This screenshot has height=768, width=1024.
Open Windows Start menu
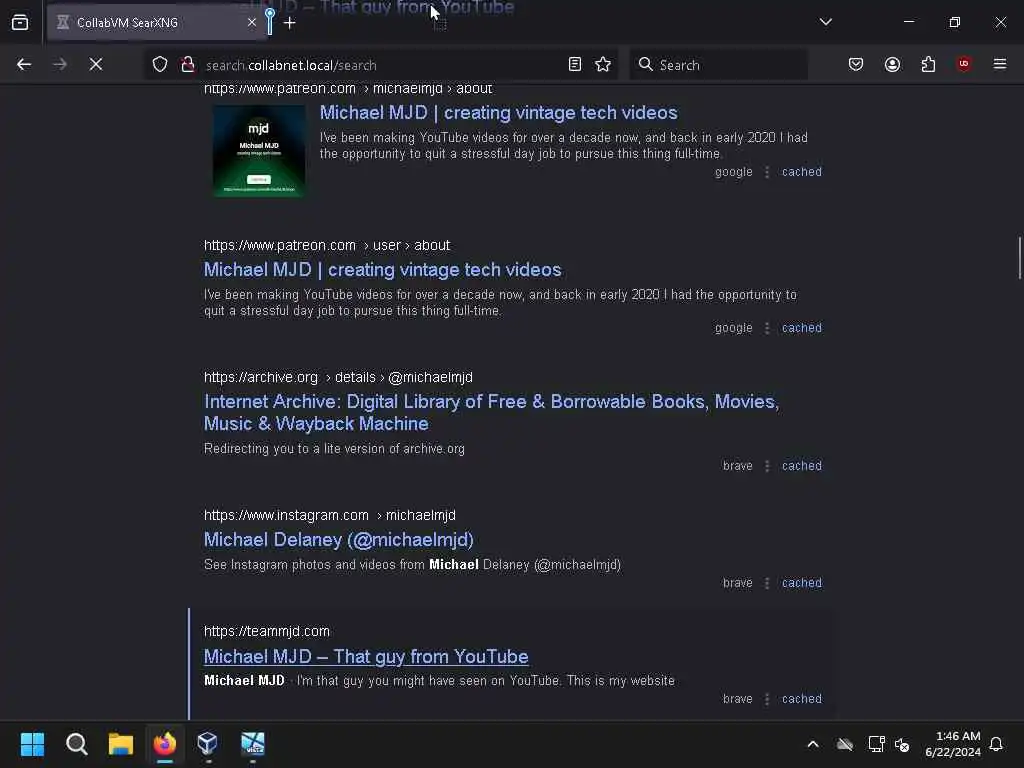tap(32, 744)
